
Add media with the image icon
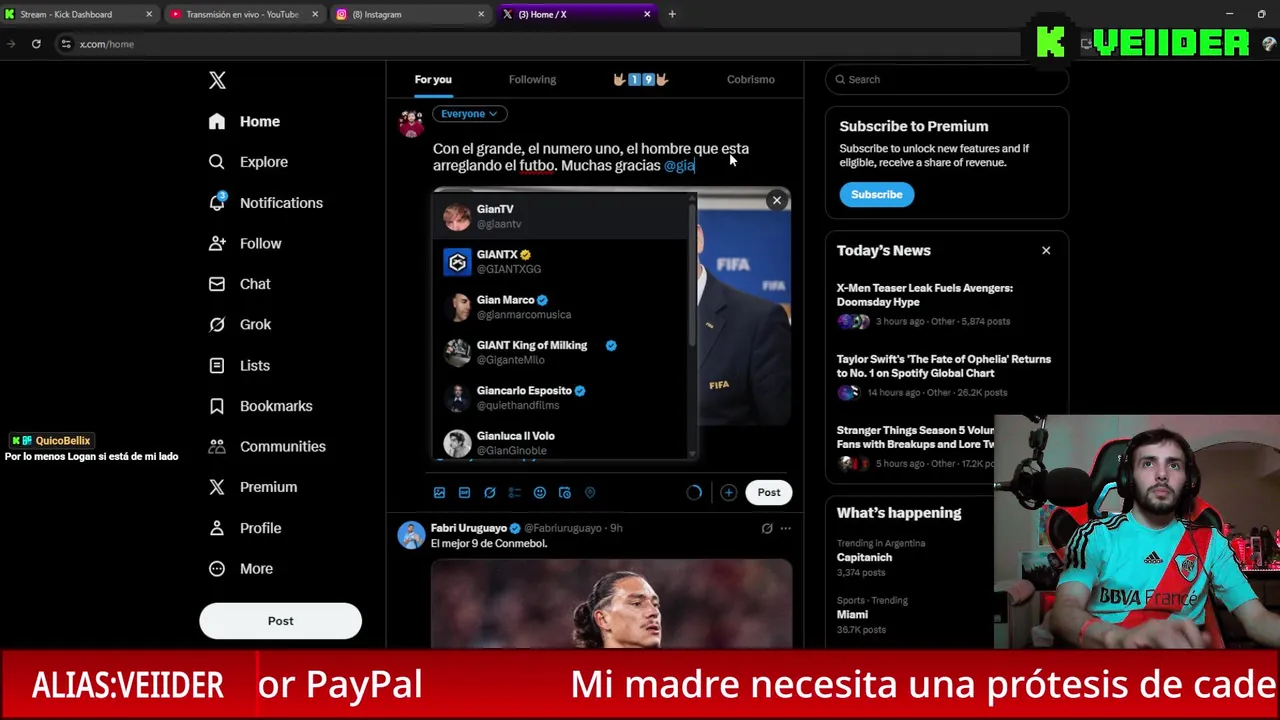(439, 492)
